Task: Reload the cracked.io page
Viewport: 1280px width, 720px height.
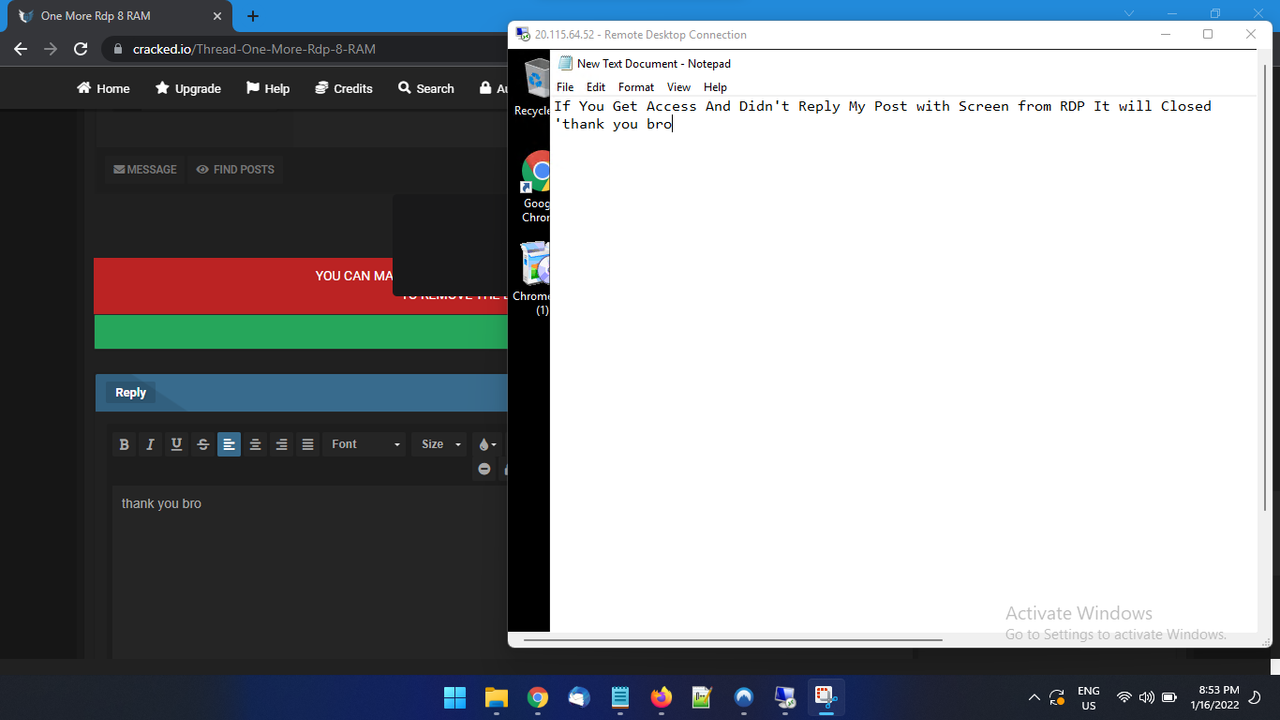Action: click(82, 49)
